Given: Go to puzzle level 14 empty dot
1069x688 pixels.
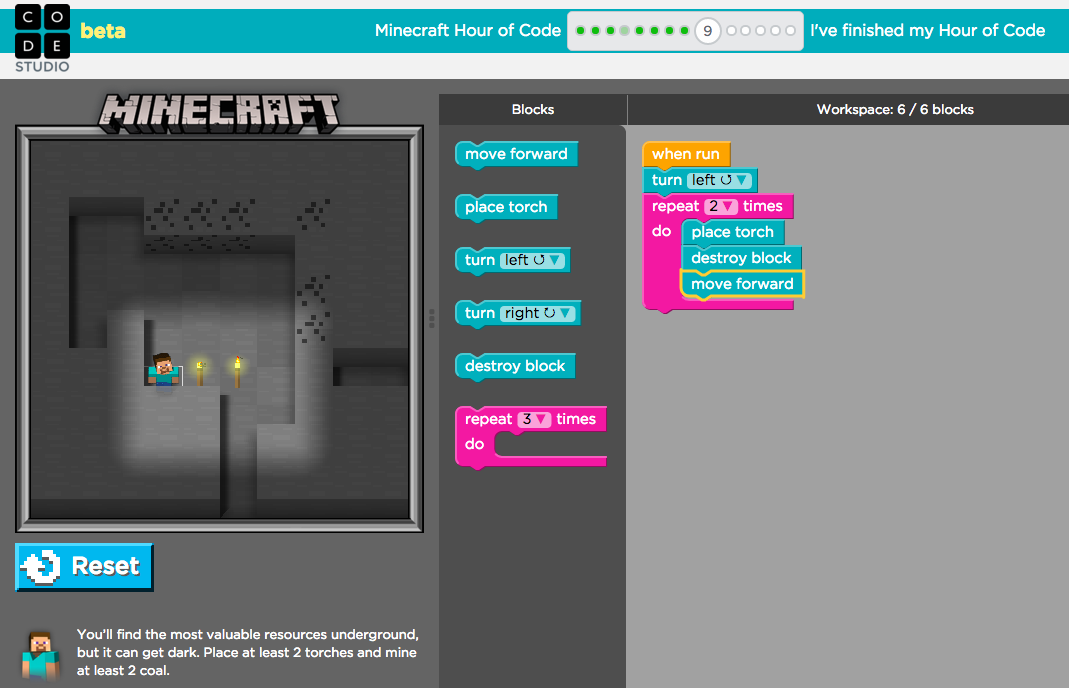Looking at the screenshot, I should (791, 31).
